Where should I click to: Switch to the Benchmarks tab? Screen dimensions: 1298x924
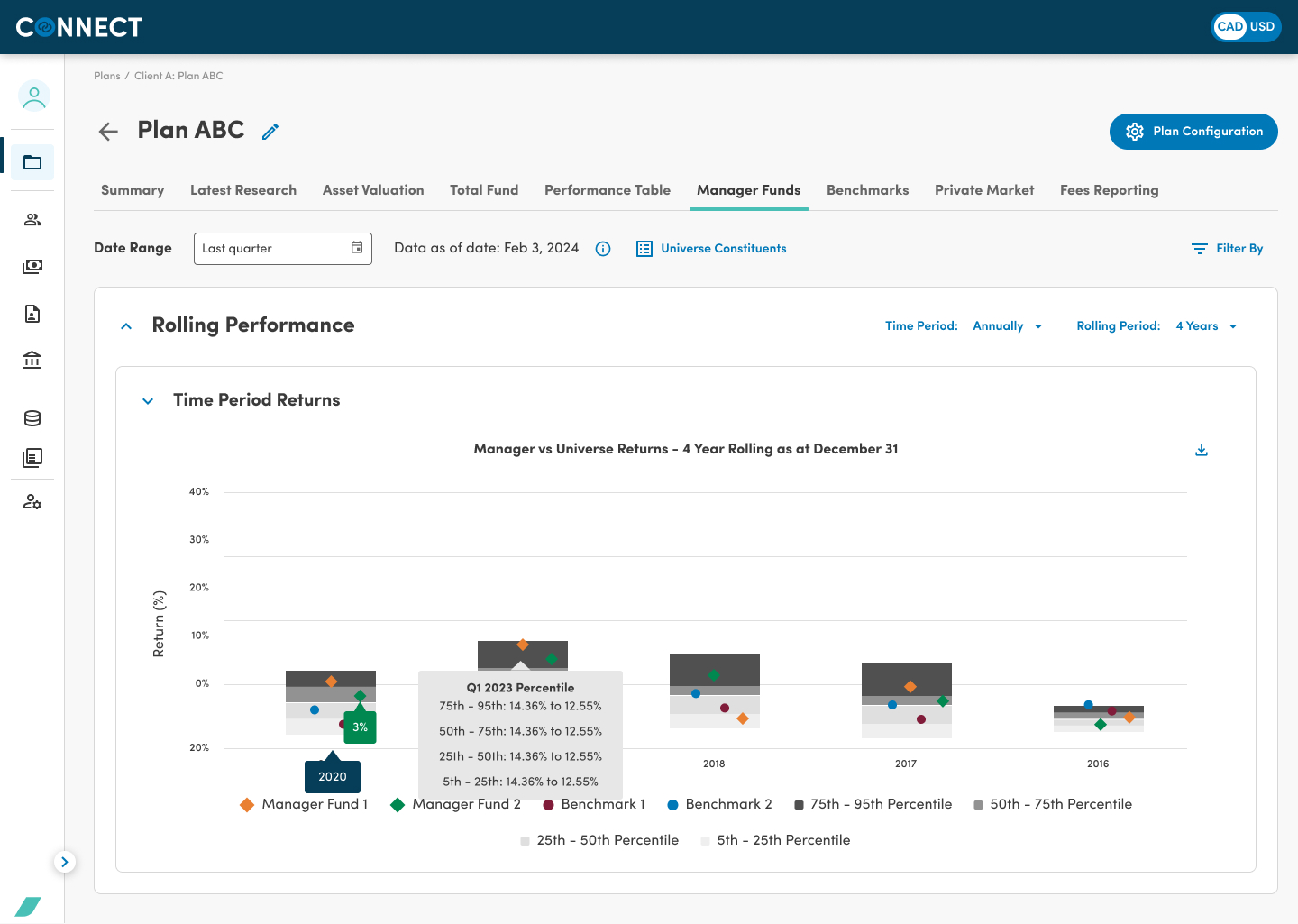pyautogui.click(x=867, y=190)
